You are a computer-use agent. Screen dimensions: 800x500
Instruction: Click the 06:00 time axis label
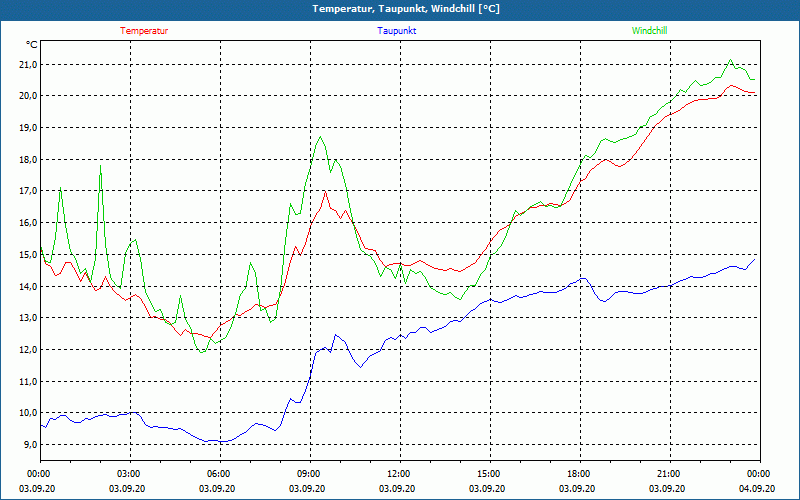tap(220, 474)
